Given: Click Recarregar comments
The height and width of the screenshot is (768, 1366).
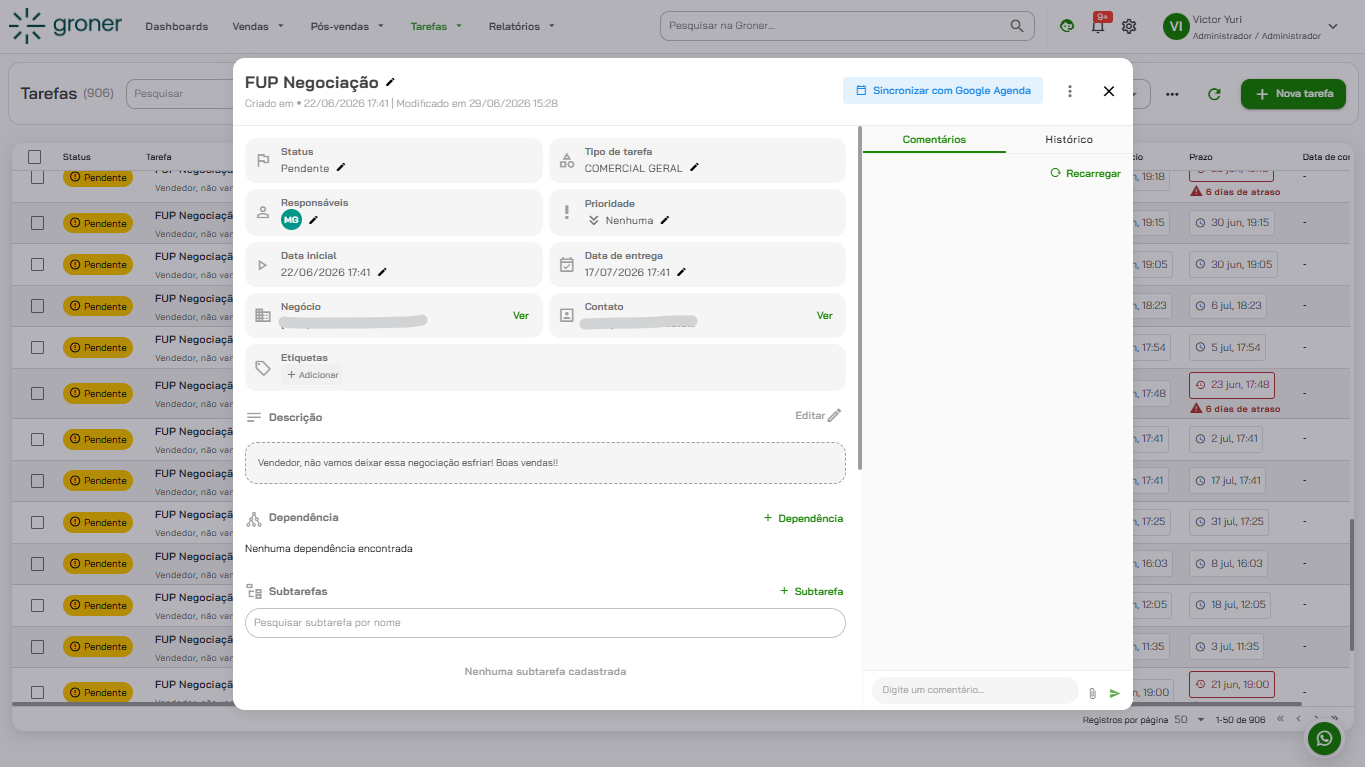Looking at the screenshot, I should (x=1085, y=173).
